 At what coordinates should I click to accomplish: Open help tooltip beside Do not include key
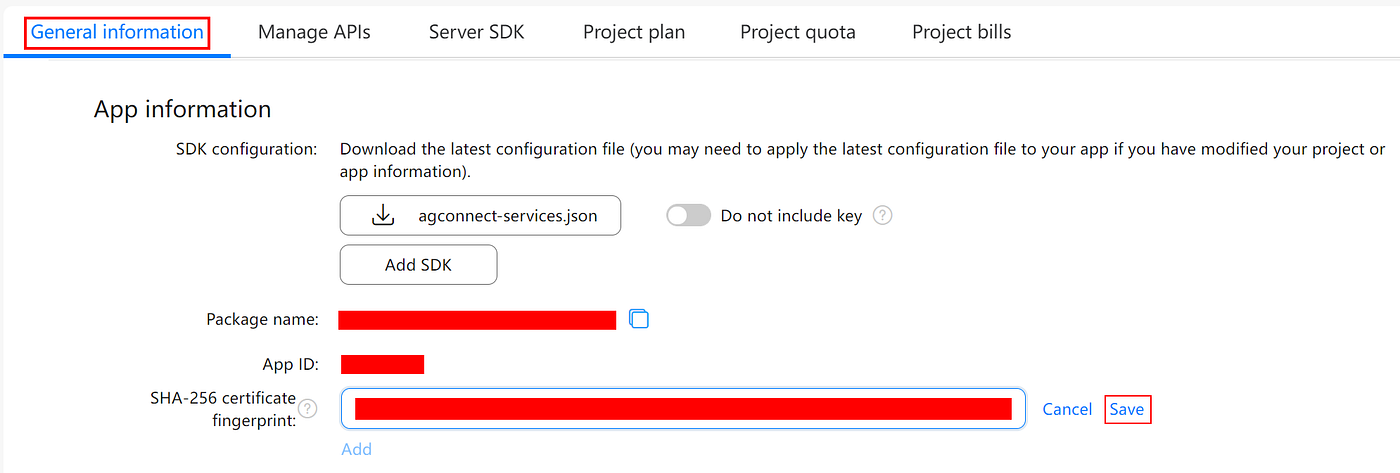point(882,215)
